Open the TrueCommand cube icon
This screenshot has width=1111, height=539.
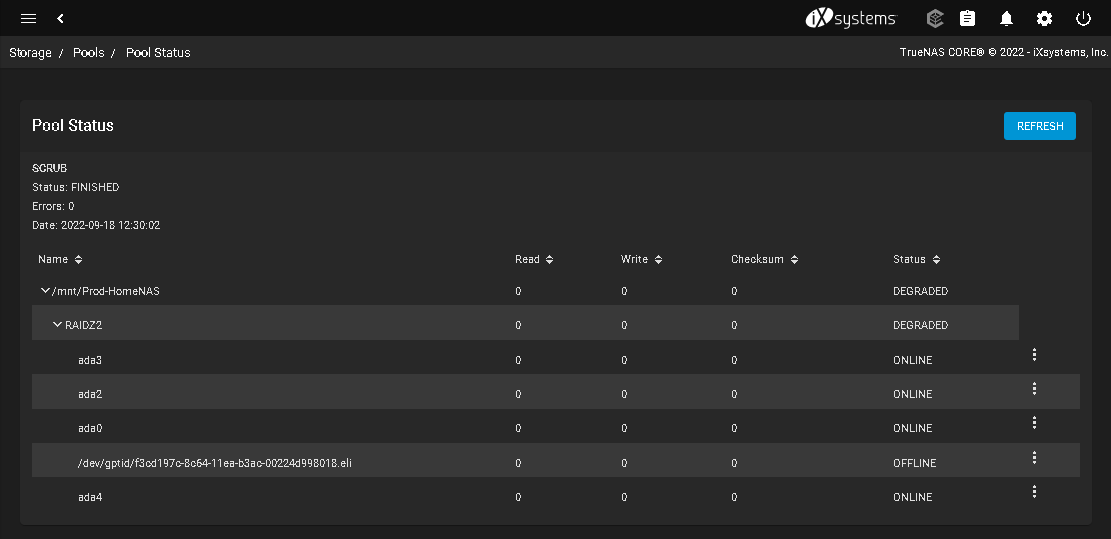click(x=935, y=18)
